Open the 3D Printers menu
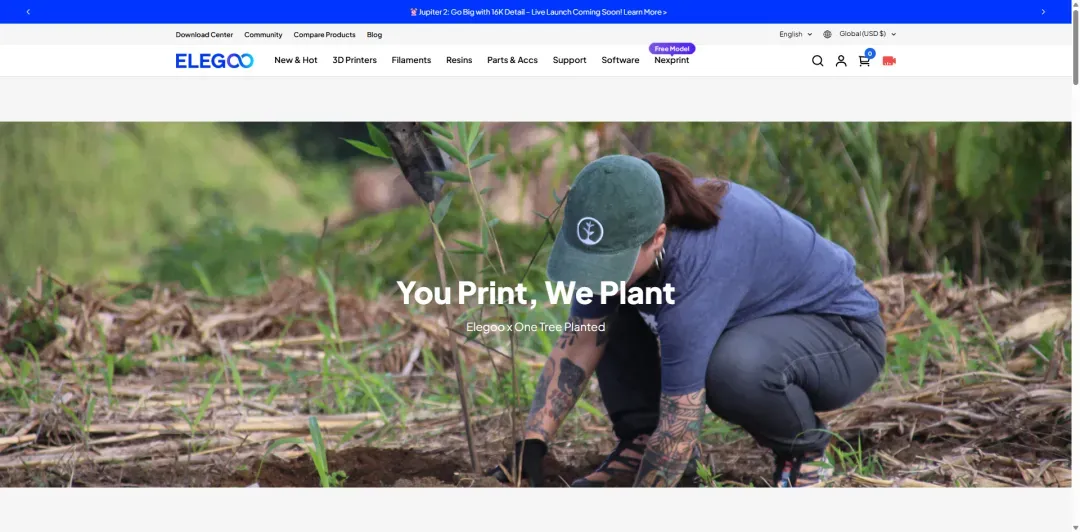This screenshot has width=1080, height=532. click(355, 61)
